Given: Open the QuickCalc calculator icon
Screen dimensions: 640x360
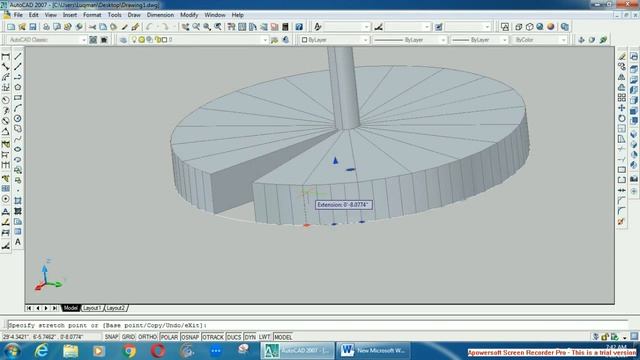Looking at the screenshot, I should 285,27.
